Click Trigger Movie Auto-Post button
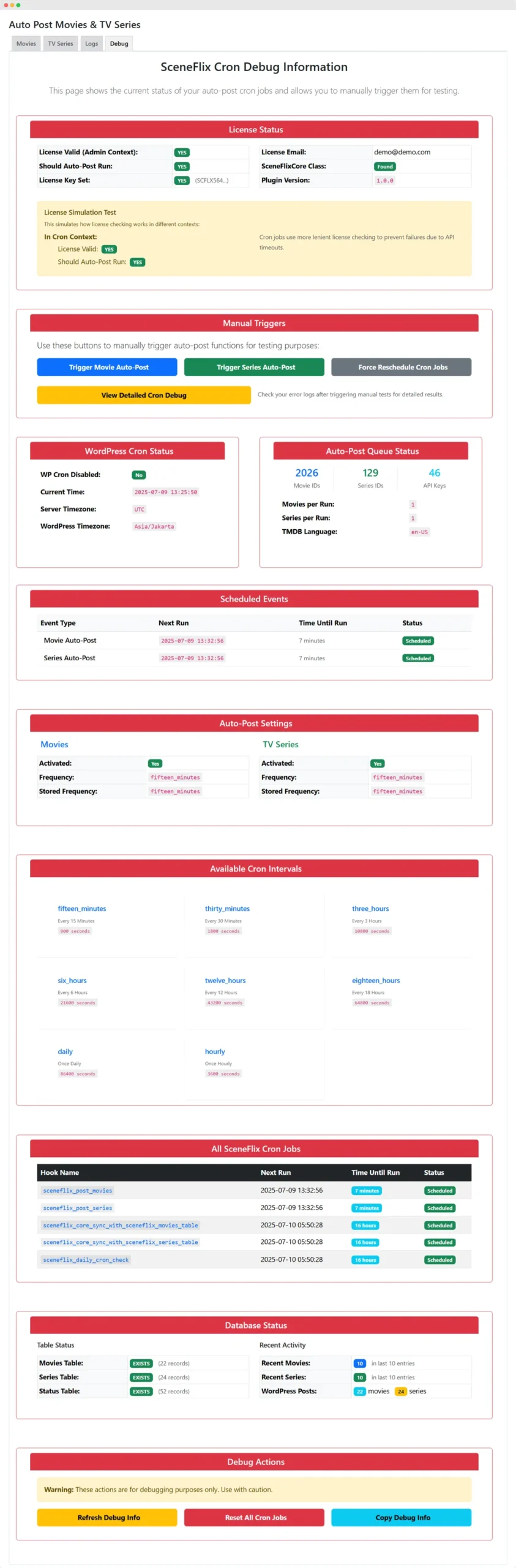516x1568 pixels. 107,367
